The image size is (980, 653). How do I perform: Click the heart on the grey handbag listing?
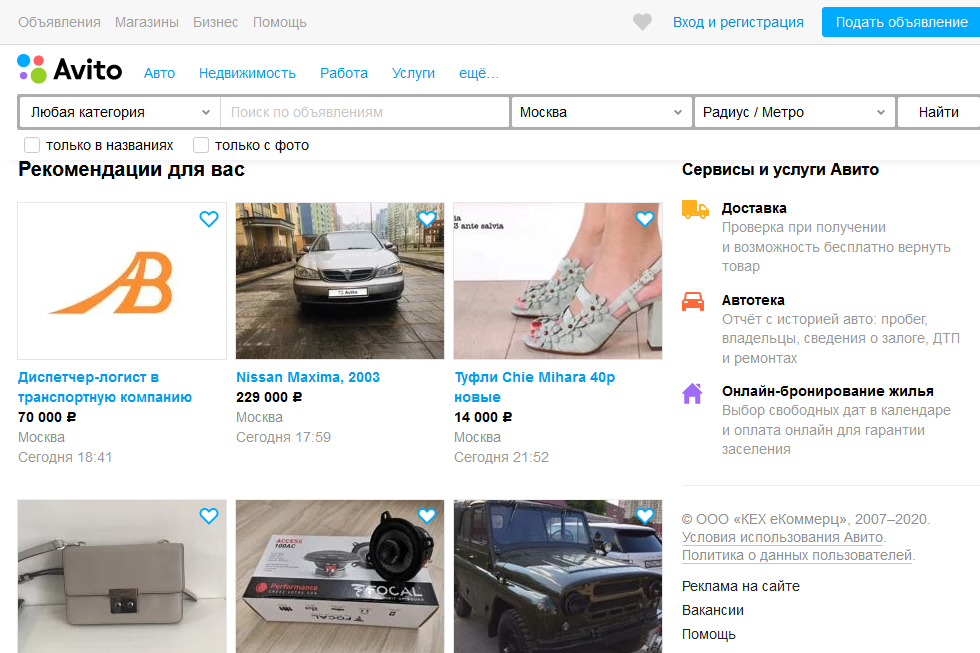[209, 516]
